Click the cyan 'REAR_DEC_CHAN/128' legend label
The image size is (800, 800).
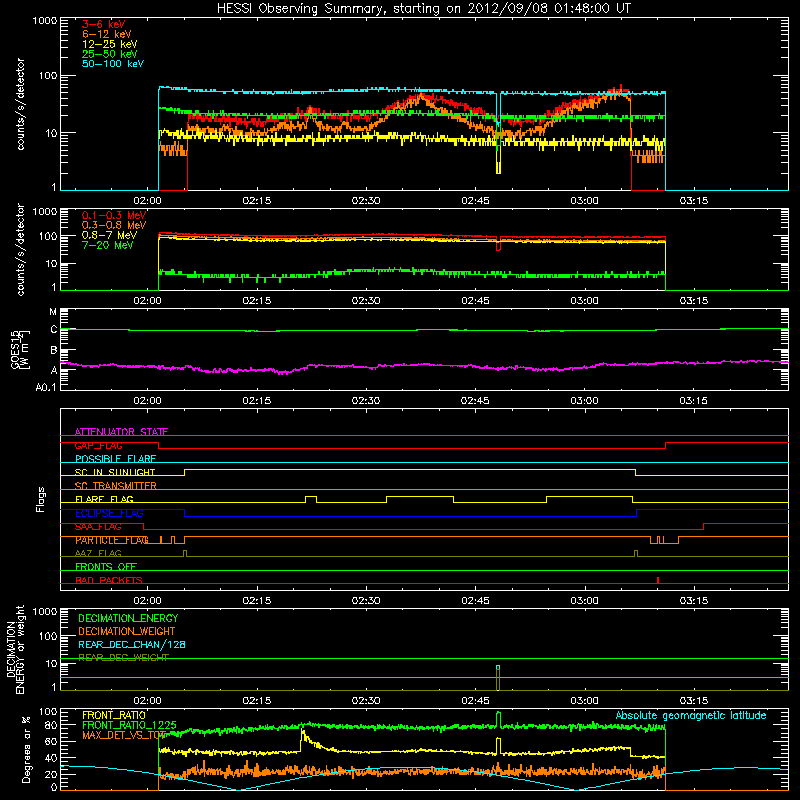pyautogui.click(x=132, y=645)
